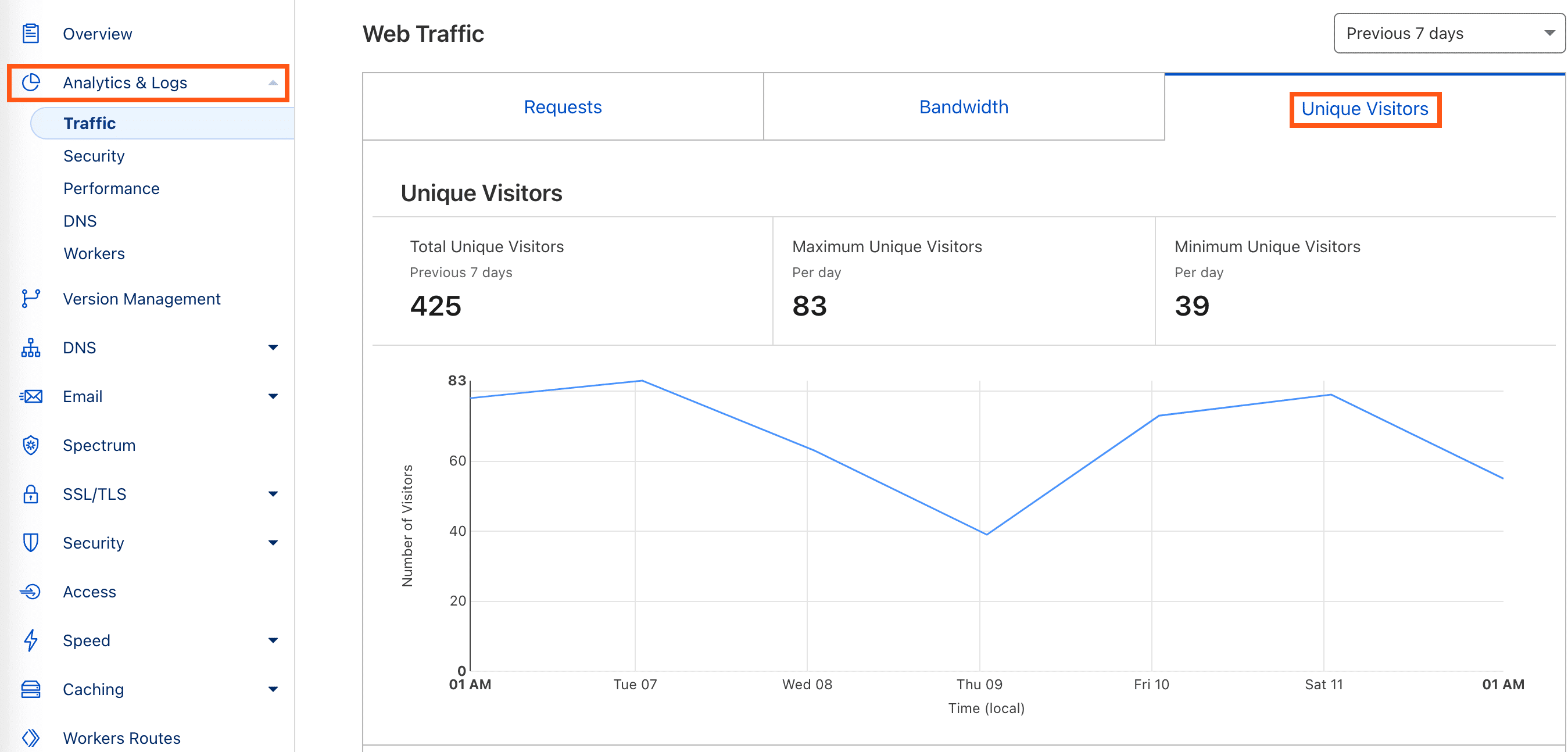Switch to the Bandwidth tab
This screenshot has width=1568, height=752.
(x=964, y=106)
